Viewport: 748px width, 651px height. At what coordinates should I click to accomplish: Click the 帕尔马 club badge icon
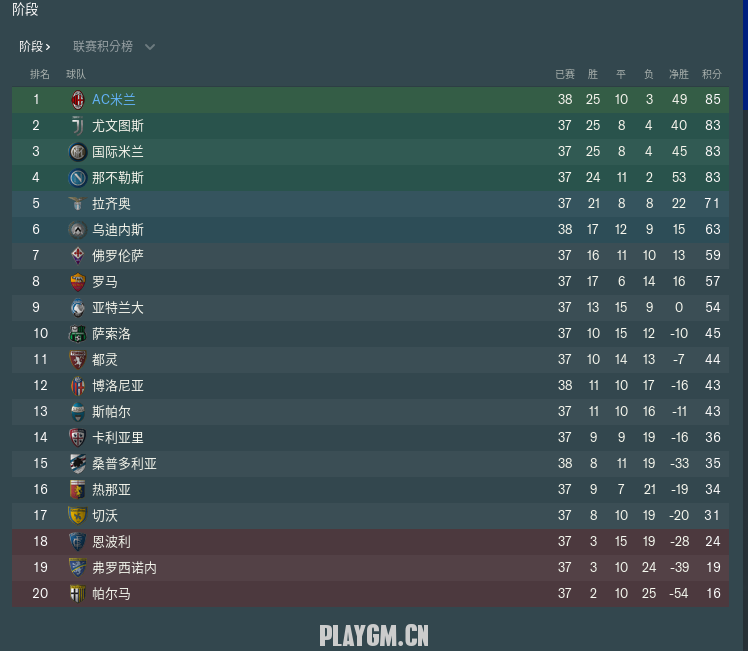coord(77,594)
